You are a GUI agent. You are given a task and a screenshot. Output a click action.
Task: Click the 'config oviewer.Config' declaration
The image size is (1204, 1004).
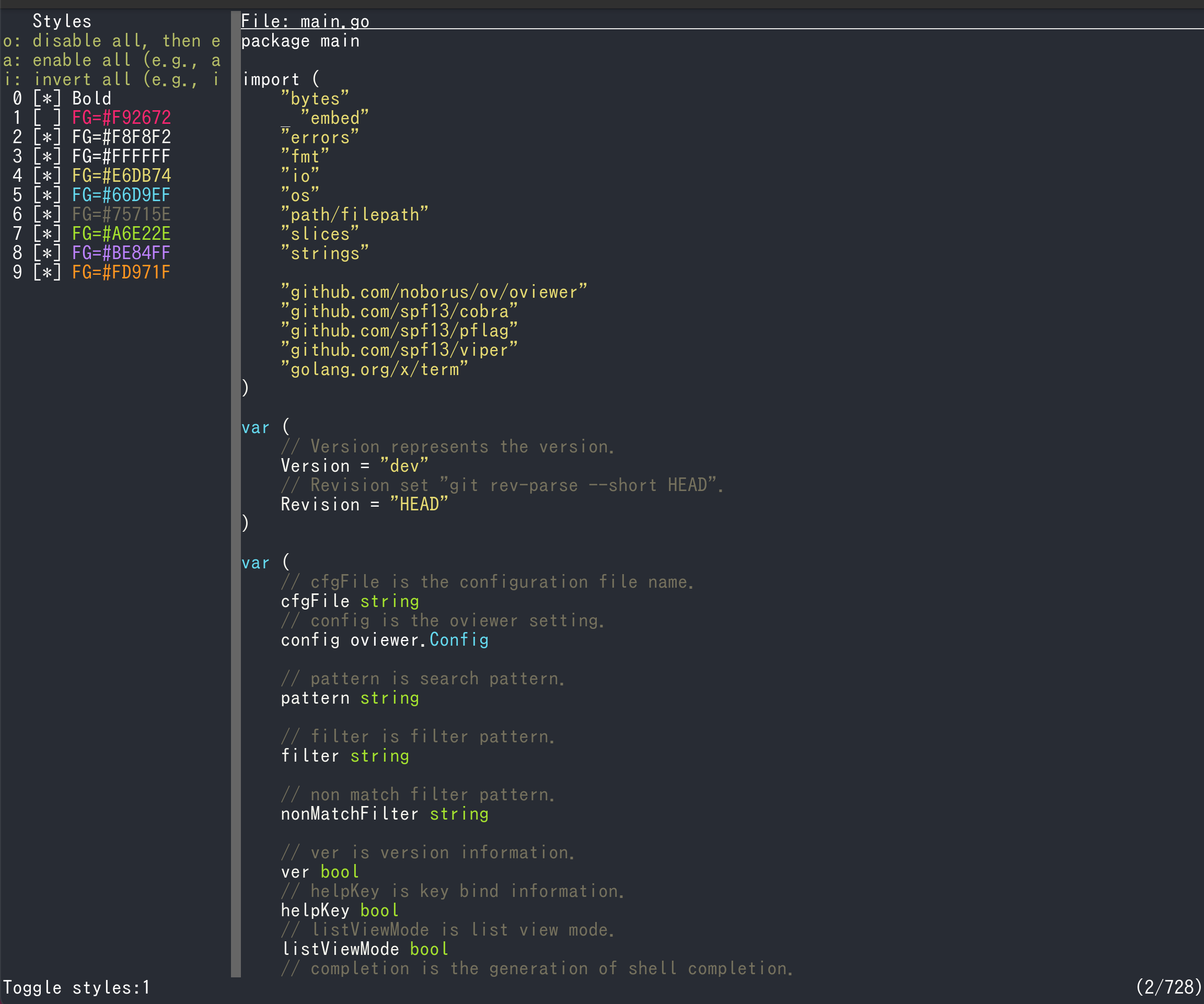[385, 640]
